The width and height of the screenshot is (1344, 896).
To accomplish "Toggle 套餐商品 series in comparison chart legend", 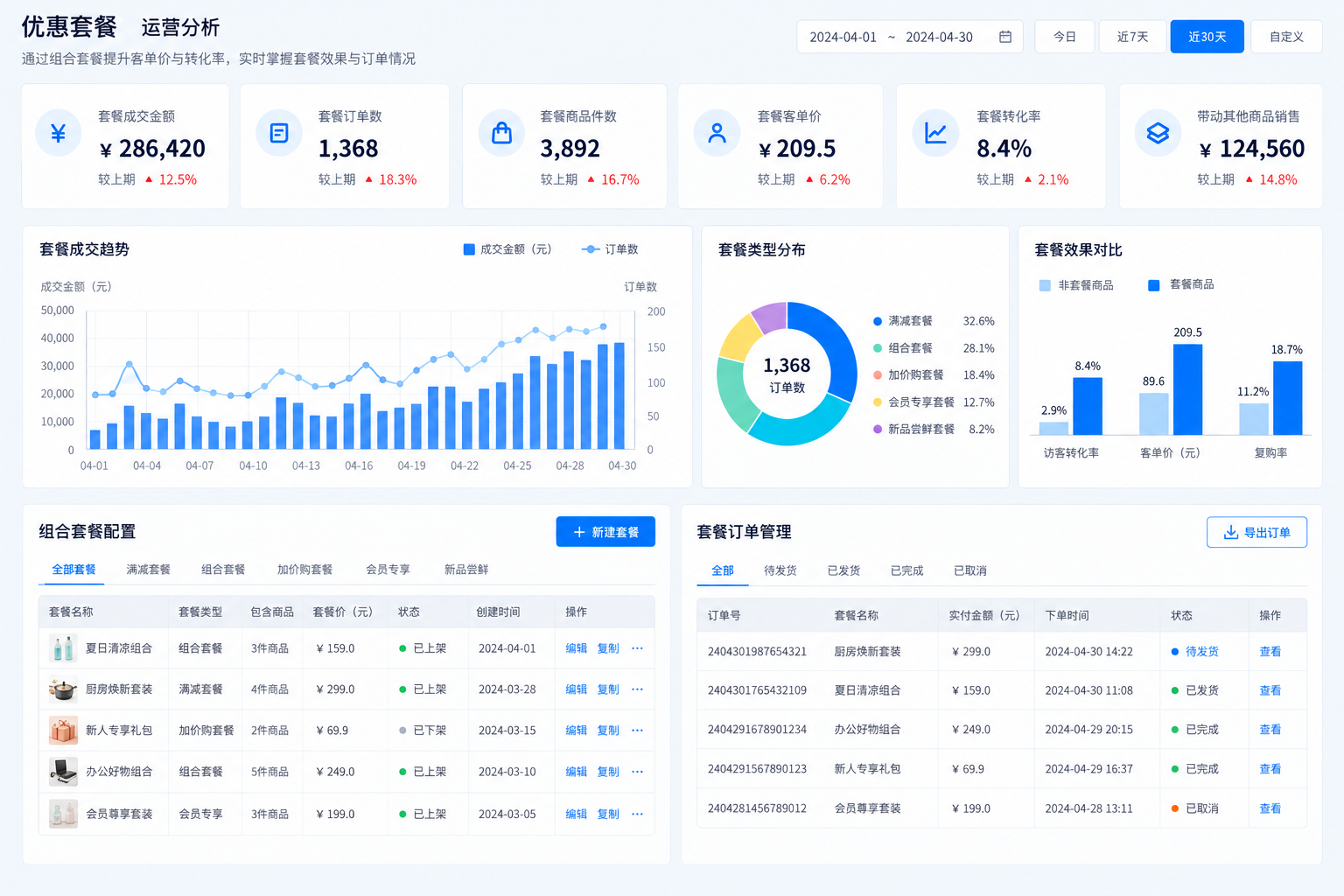I will [x=1181, y=285].
